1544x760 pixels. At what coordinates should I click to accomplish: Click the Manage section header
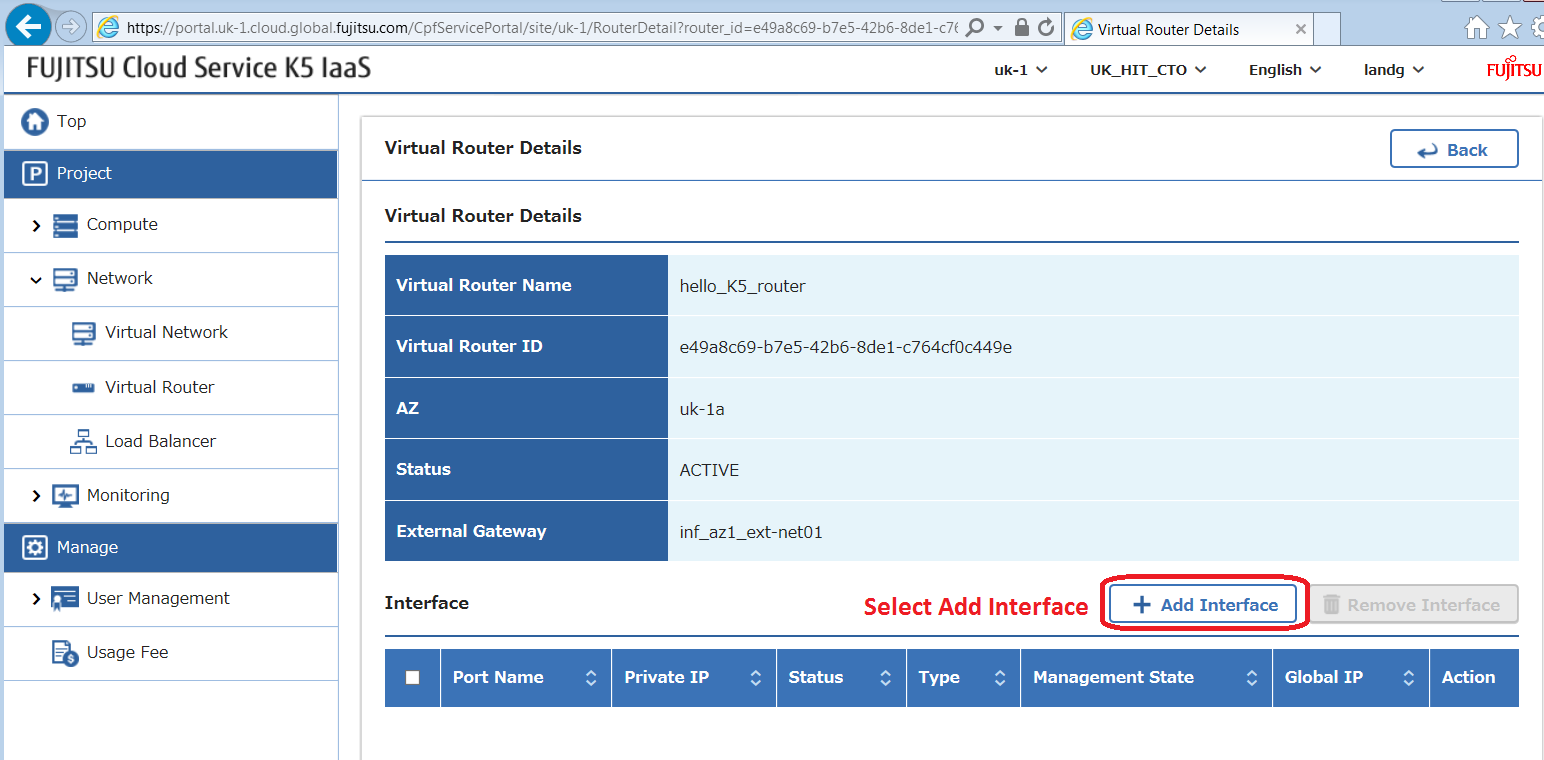point(171,547)
